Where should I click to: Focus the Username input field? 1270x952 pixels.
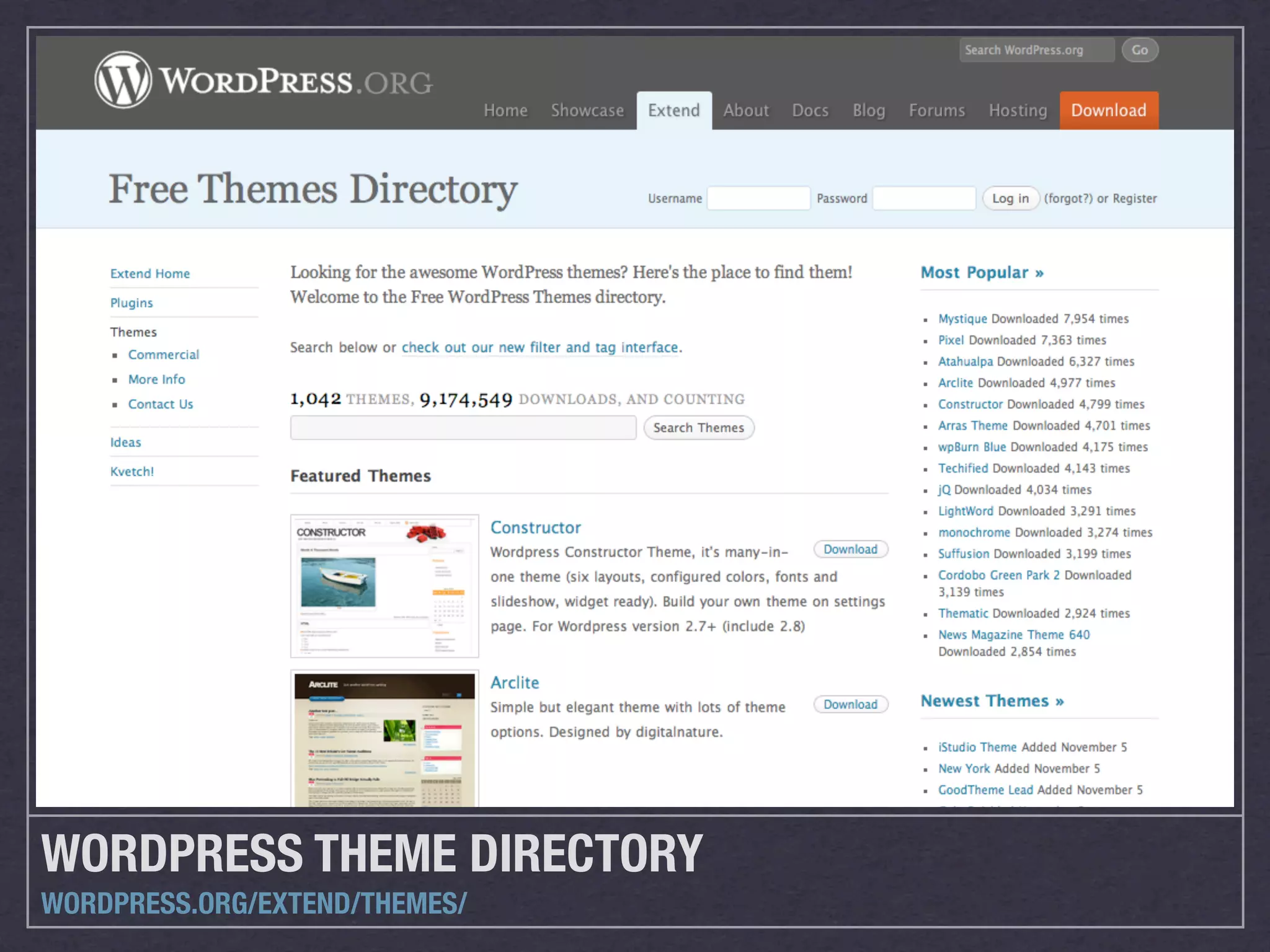[x=758, y=198]
